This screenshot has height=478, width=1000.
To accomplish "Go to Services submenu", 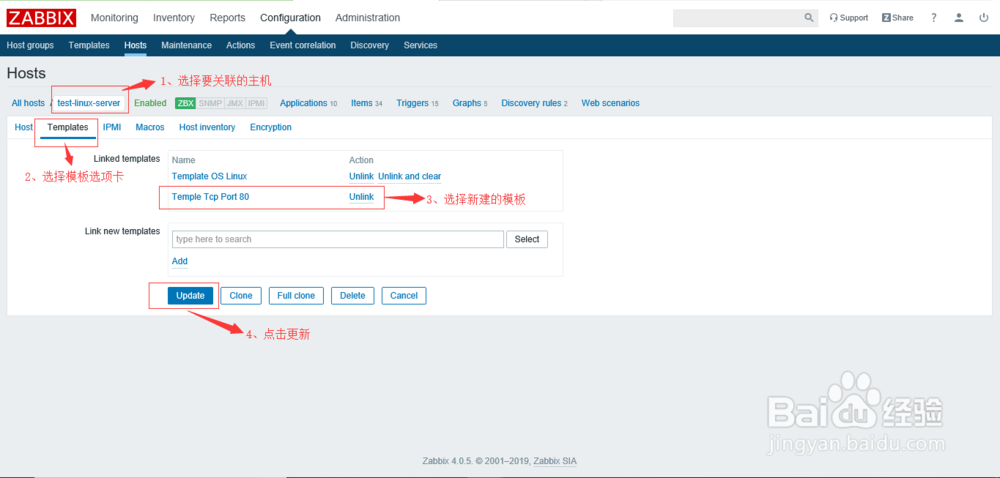I will 420,45.
